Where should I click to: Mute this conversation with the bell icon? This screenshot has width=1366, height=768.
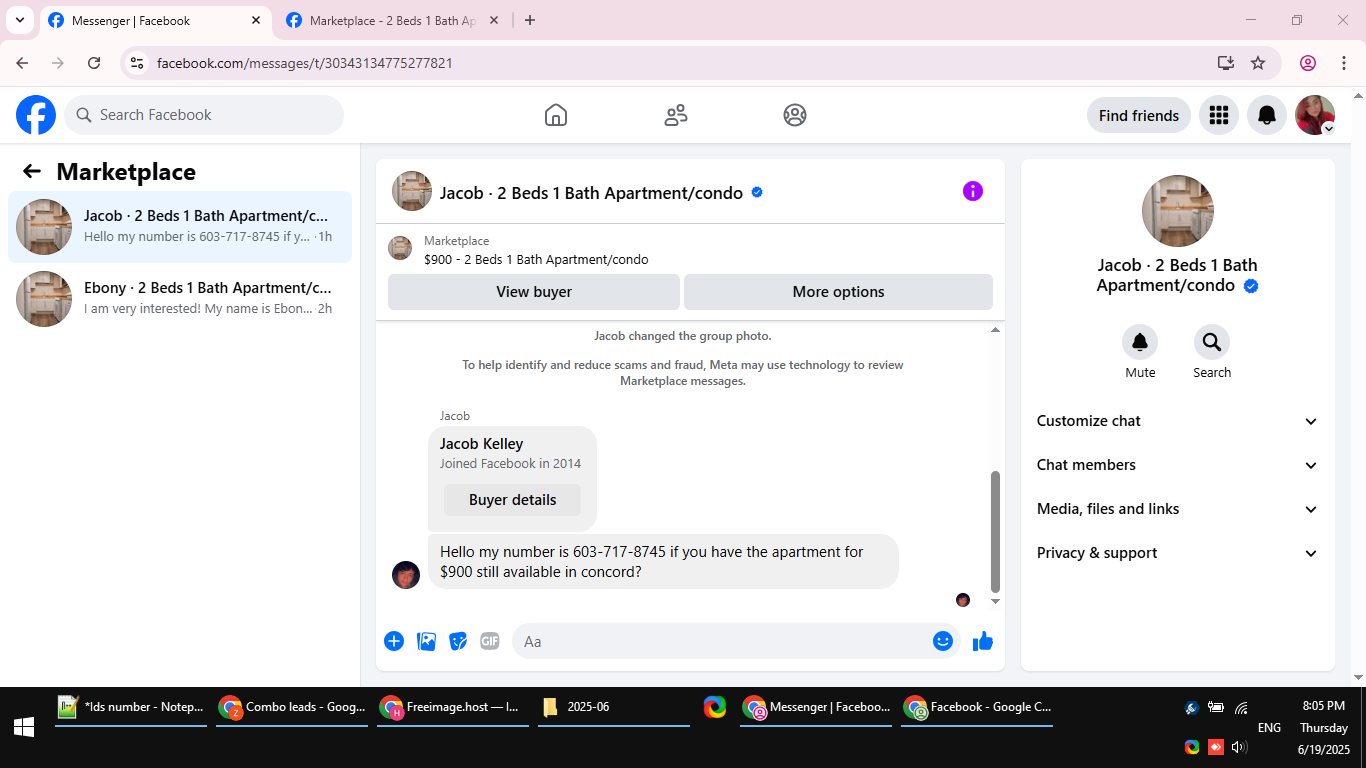[x=1140, y=343]
